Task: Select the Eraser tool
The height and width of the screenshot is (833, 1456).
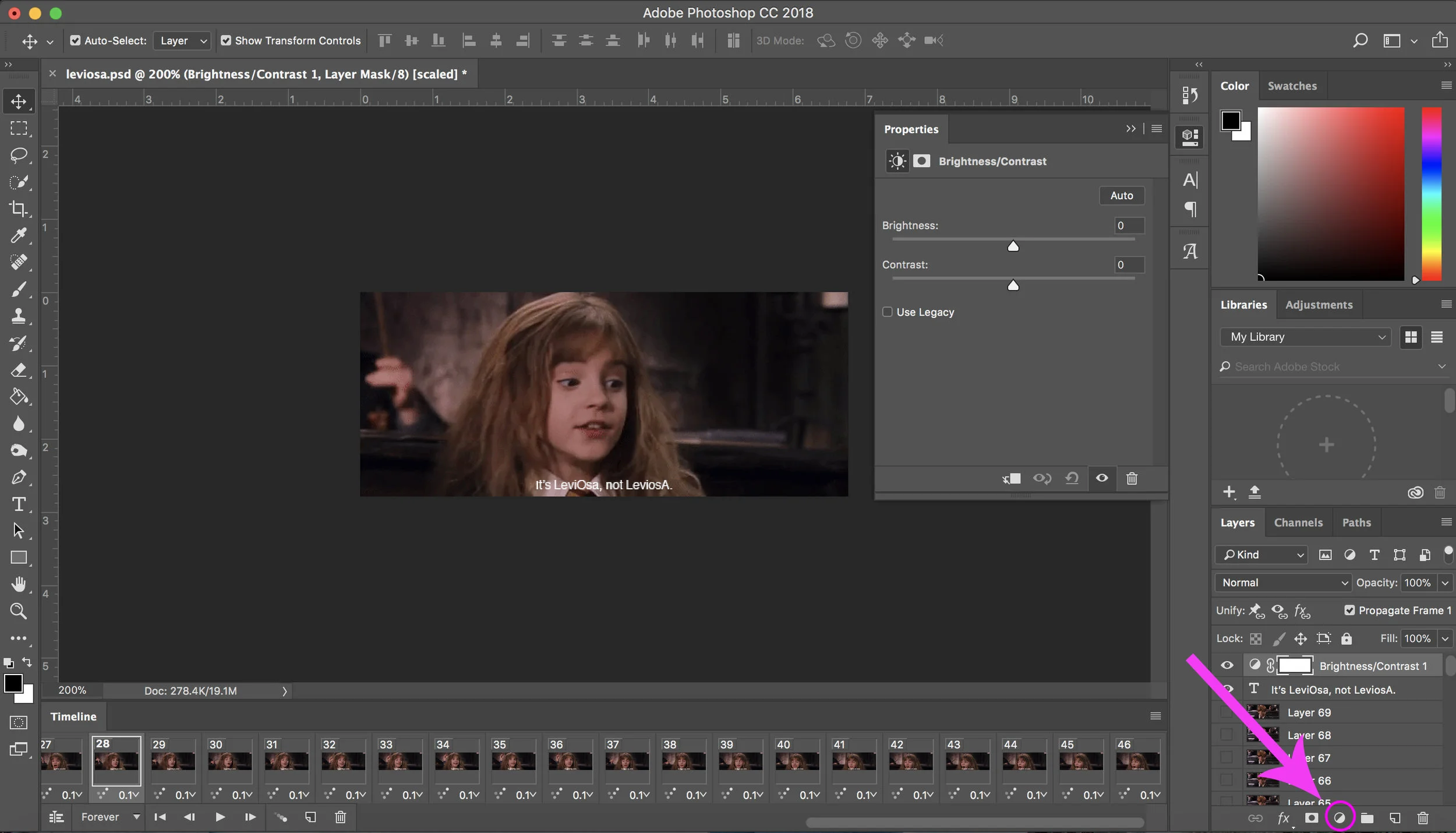Action: point(19,370)
